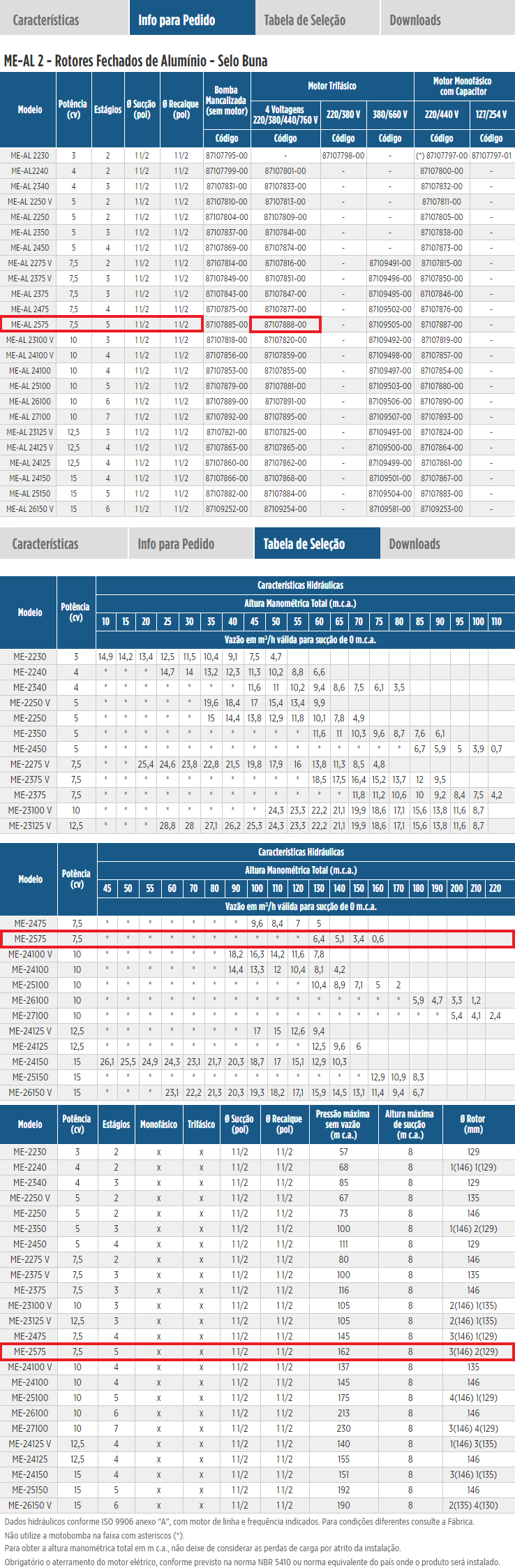Click the ME-AL 26150 V model cell

pos(30,509)
